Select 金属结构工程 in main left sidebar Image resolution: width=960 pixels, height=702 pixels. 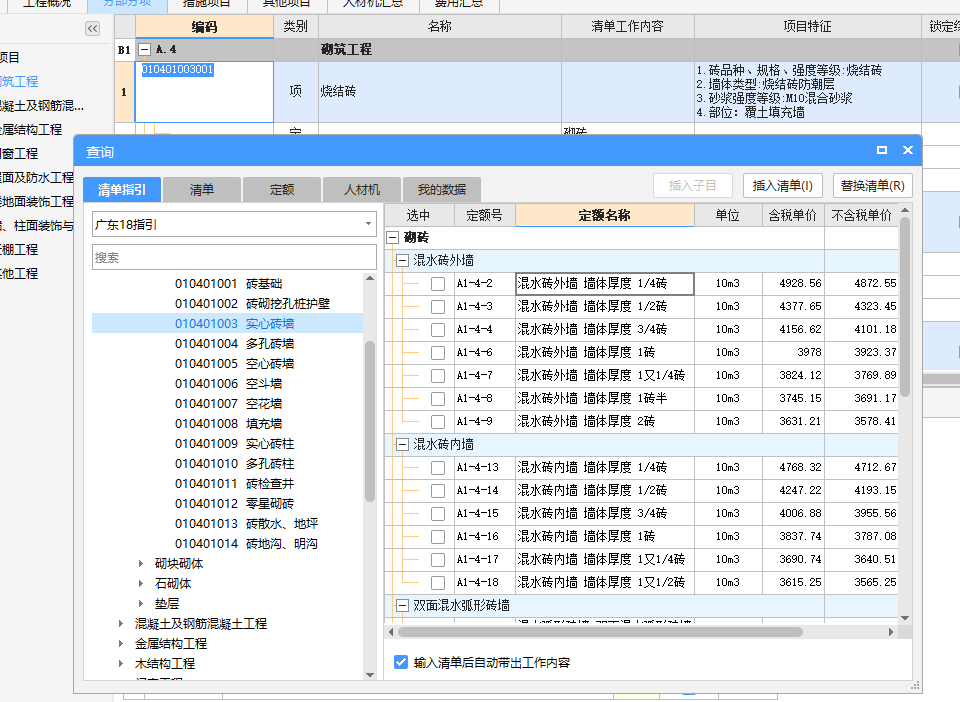click(31, 130)
